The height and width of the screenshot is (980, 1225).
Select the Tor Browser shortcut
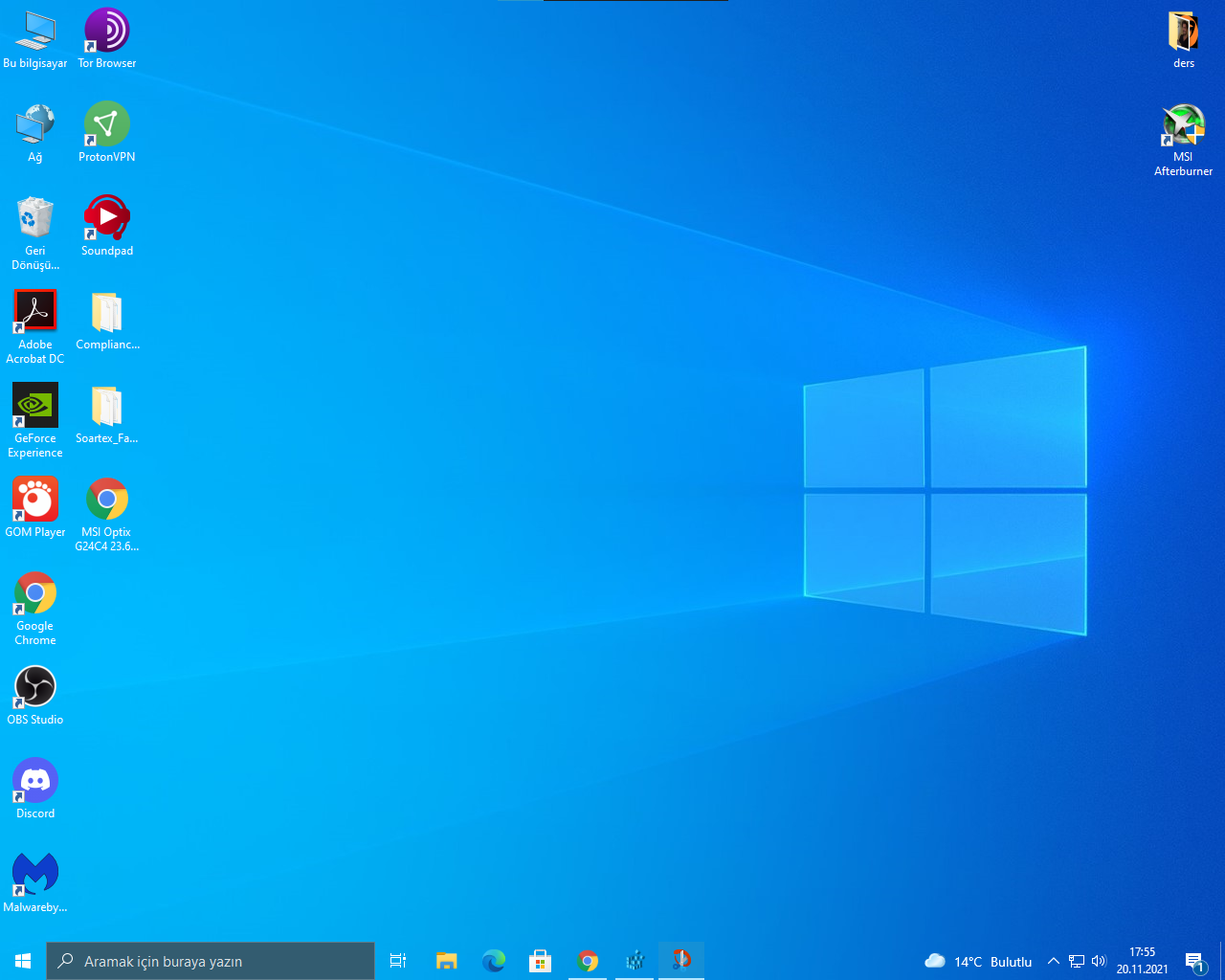107,39
